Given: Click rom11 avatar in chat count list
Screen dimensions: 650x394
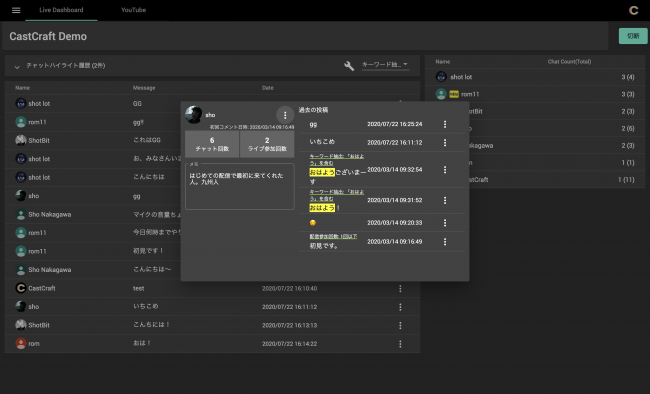Looking at the screenshot, I should click(441, 94).
